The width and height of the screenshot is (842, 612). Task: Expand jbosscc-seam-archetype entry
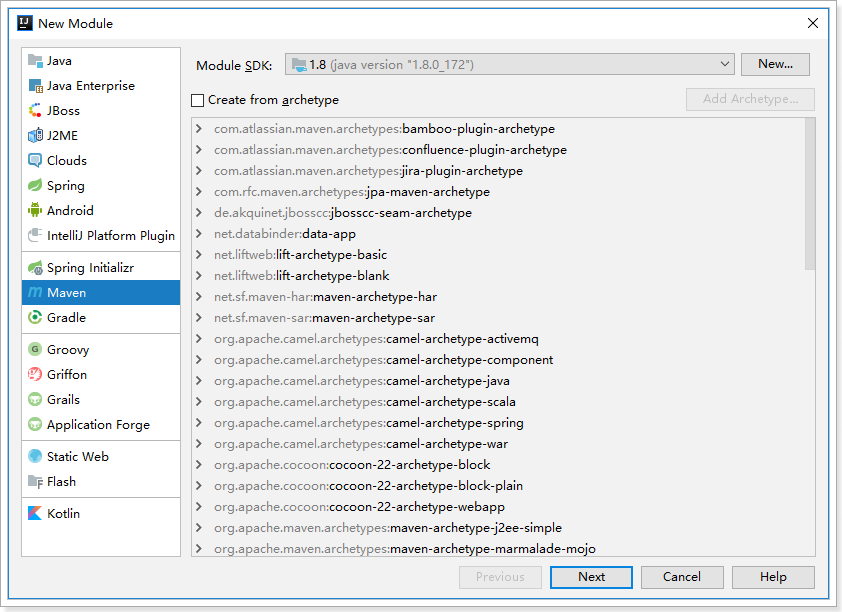[199, 213]
